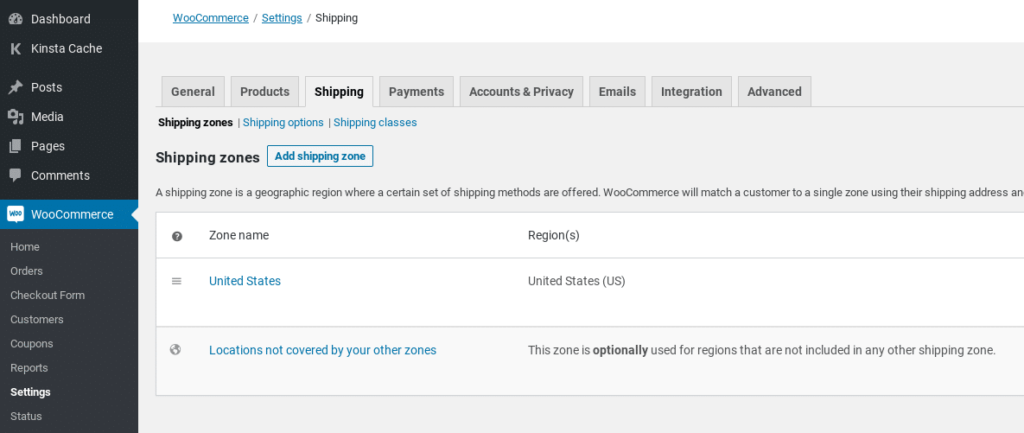The height and width of the screenshot is (433, 1024).
Task: Click the Dashboard gauge icon in sidebar
Action: [x=16, y=19]
